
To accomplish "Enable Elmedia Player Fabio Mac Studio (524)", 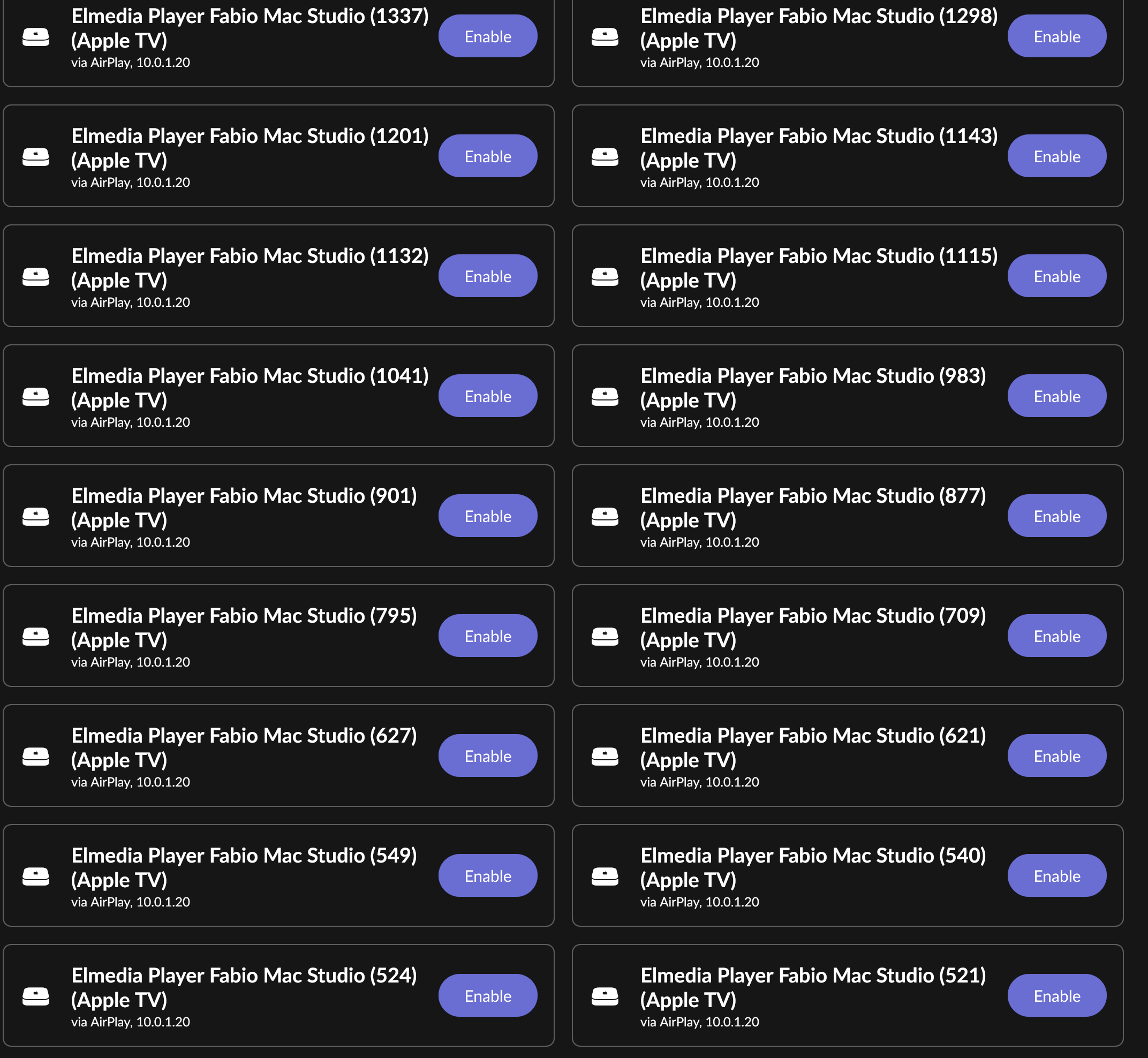I will tap(488, 995).
